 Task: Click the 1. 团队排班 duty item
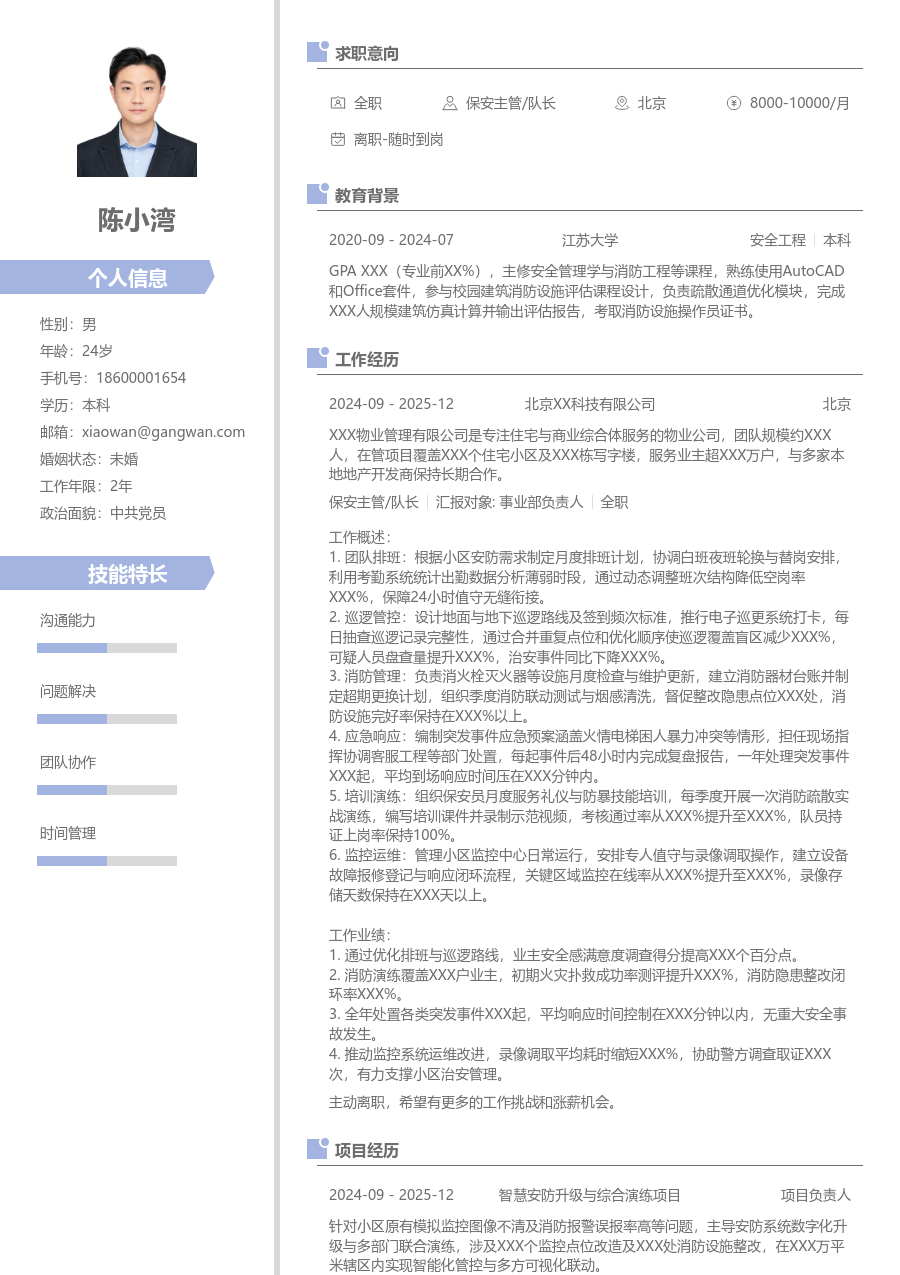pos(588,576)
